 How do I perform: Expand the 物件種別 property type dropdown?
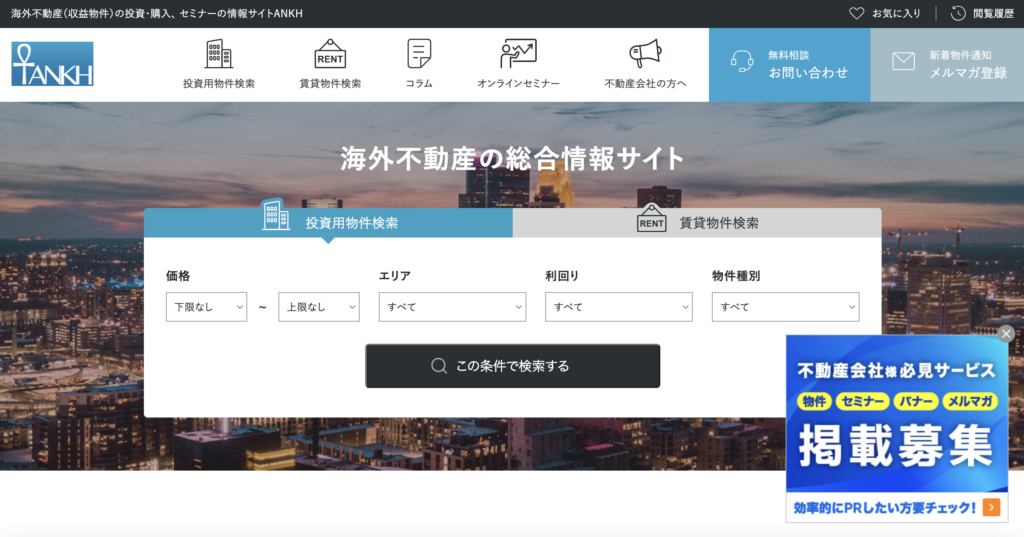[x=785, y=307]
